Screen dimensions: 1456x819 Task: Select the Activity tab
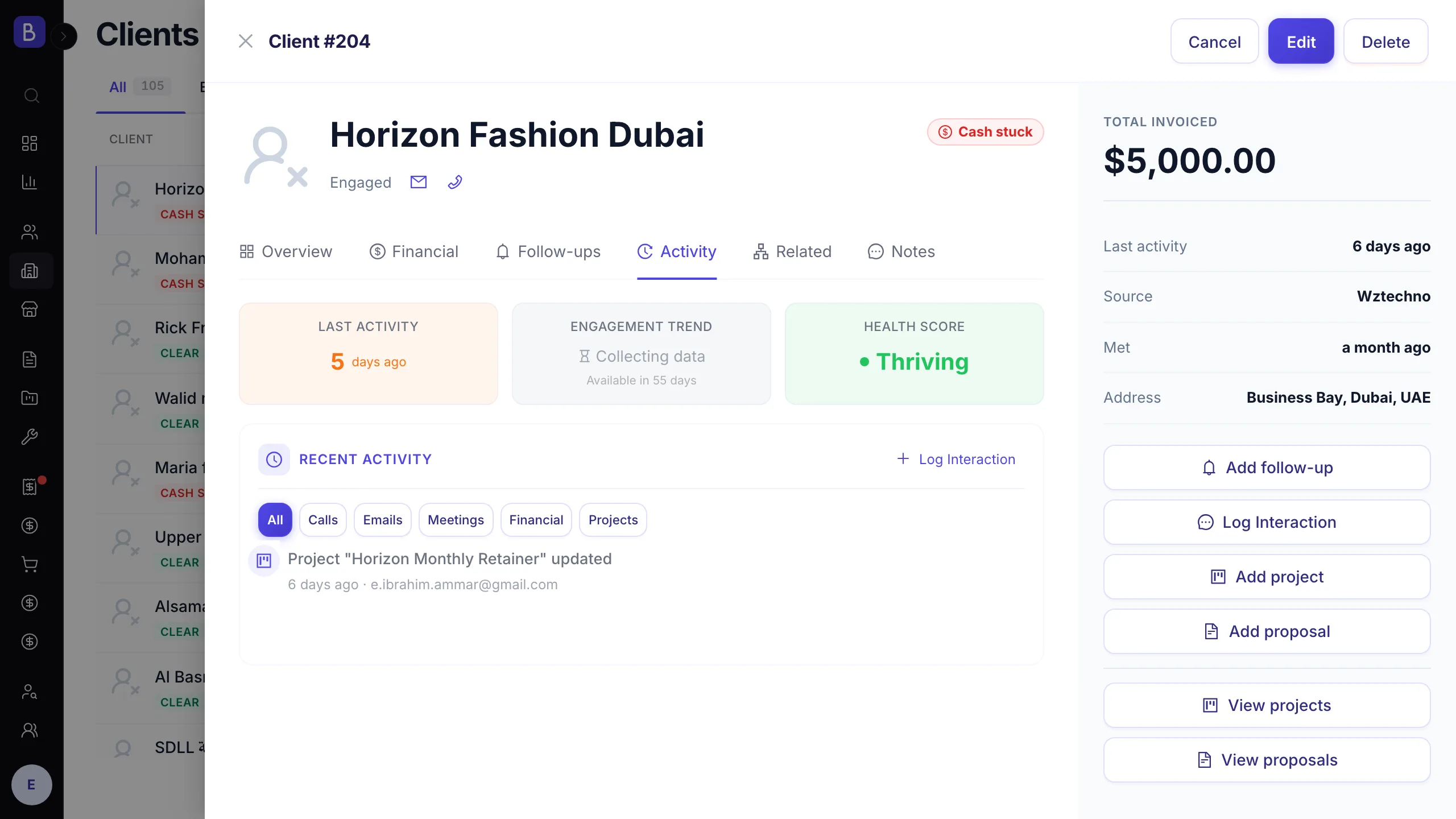coord(677,251)
